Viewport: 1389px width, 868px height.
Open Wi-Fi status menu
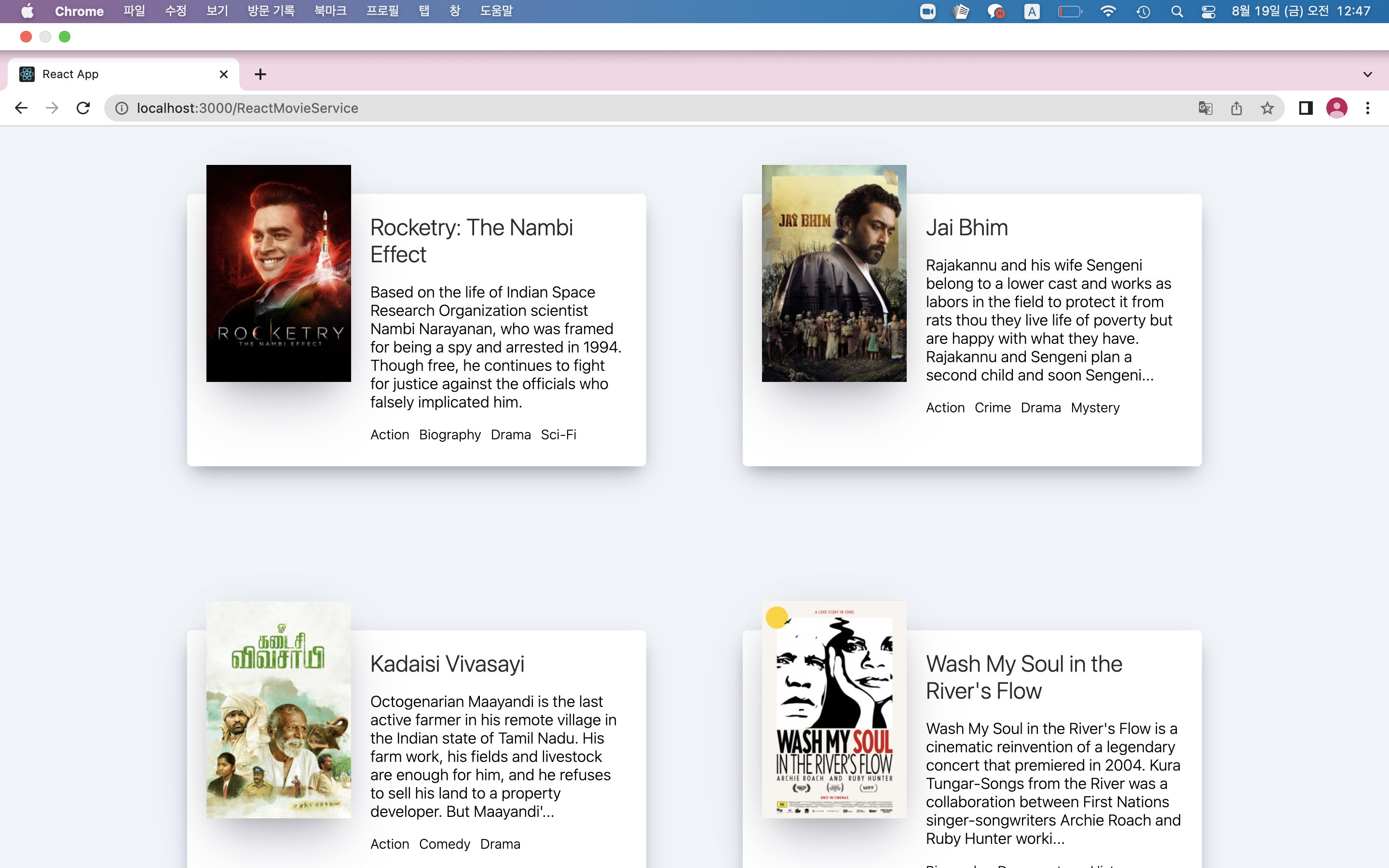[x=1108, y=12]
